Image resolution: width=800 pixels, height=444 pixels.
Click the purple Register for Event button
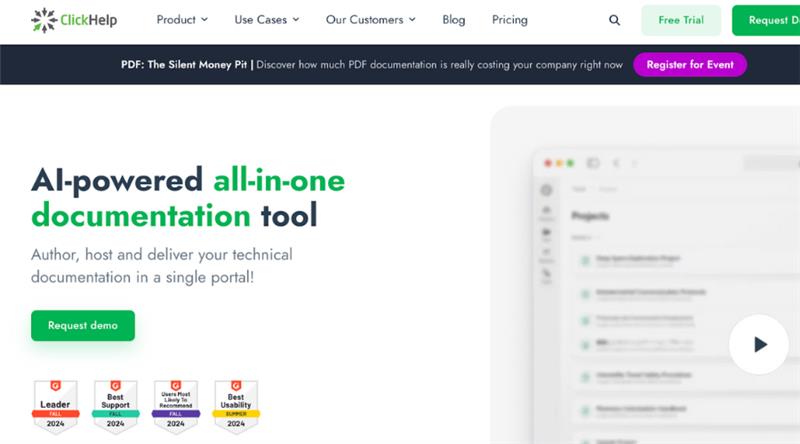(x=690, y=65)
